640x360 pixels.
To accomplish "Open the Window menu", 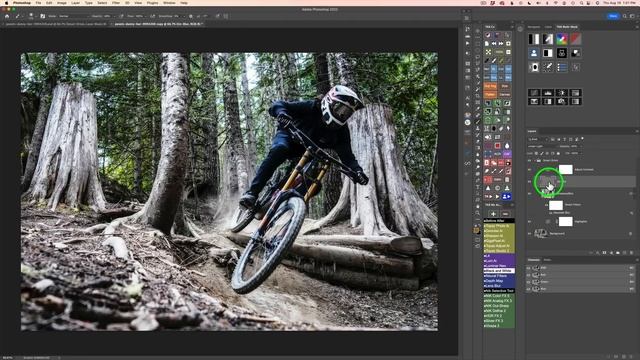I will (x=169, y=3).
